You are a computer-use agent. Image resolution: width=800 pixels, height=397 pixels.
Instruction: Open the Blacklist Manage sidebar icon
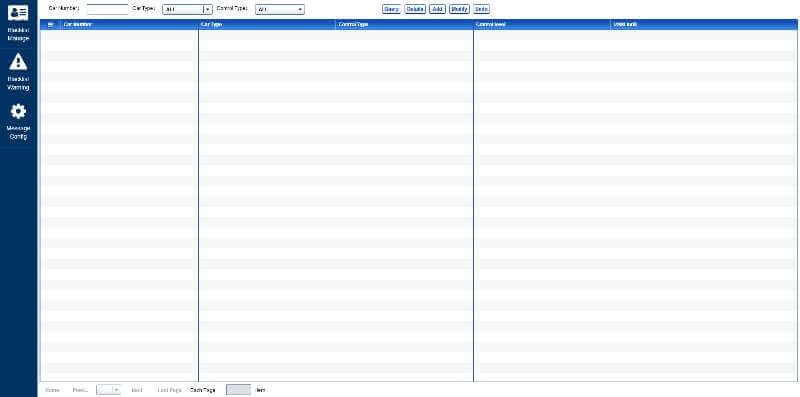pos(18,13)
